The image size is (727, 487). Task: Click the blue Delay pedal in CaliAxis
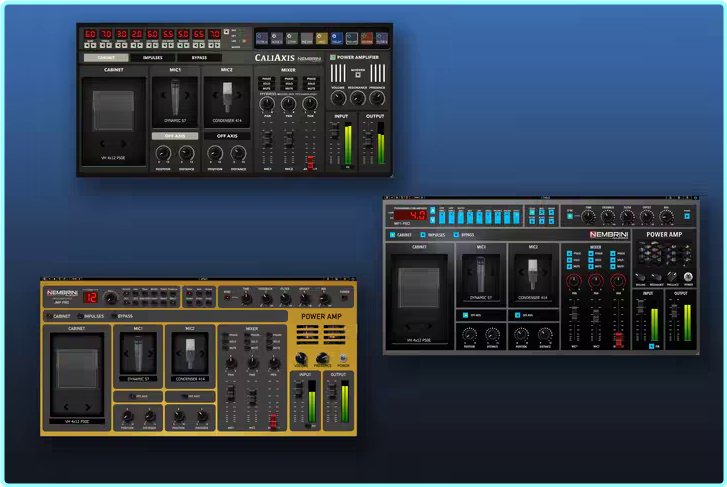click(337, 38)
